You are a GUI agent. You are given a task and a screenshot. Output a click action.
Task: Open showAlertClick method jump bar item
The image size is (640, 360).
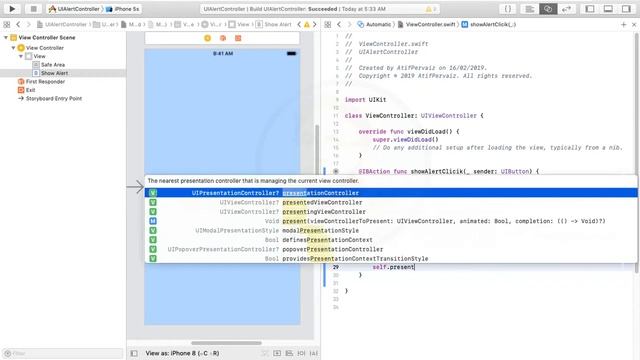pyautogui.click(x=489, y=24)
